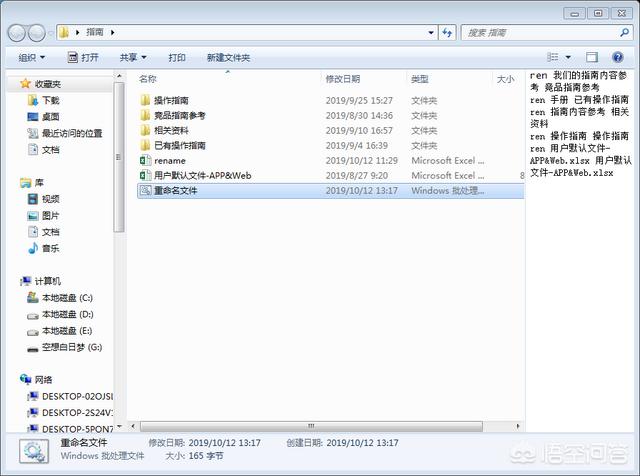Click the 指南 breadcrumb in address bar
This screenshot has width=640, height=476.
95,32
